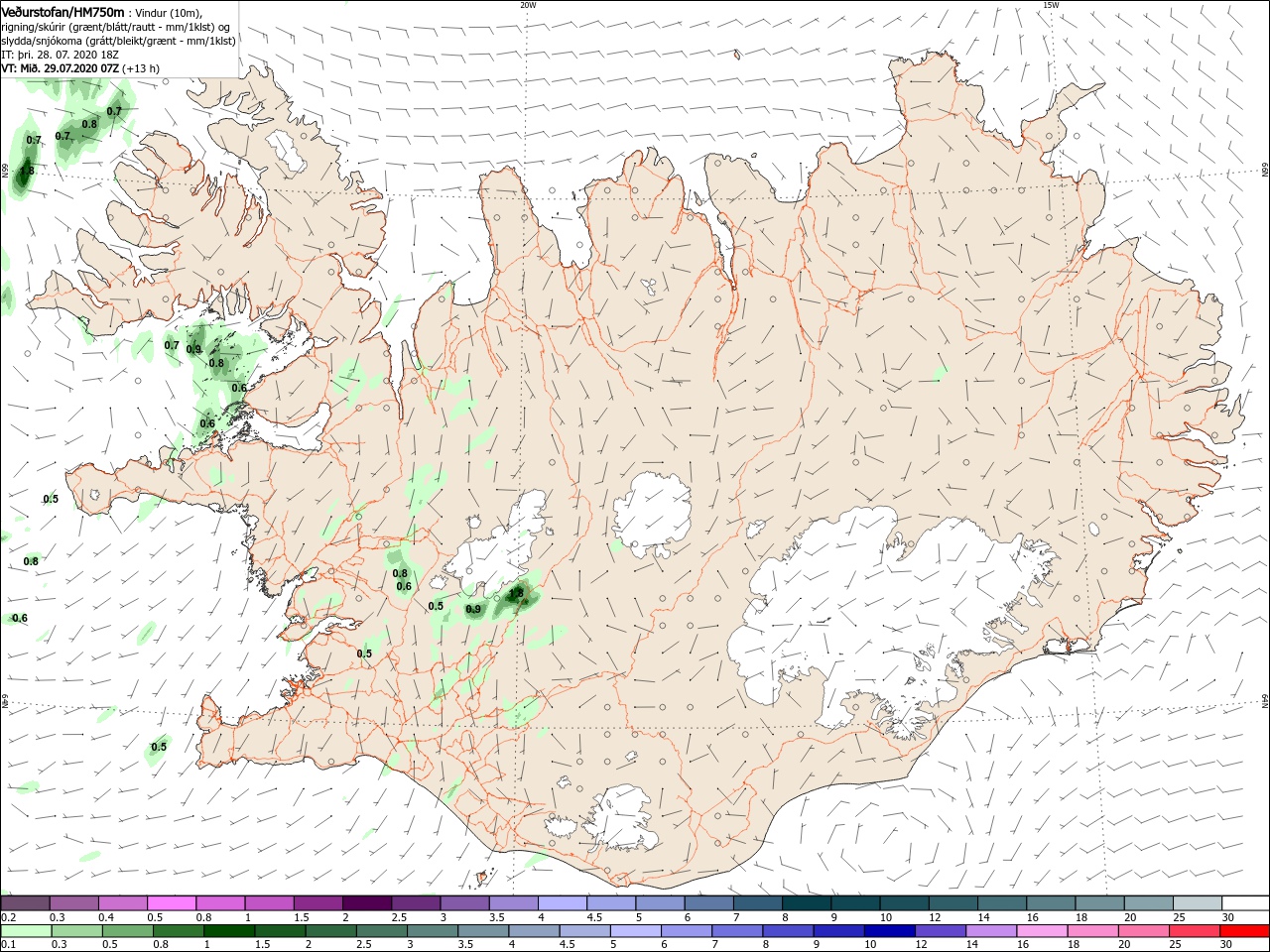Viewport: 1270px width, 952px height.
Task: Select the gray-teal 18 snow legend swatch
Action: coord(1099,903)
